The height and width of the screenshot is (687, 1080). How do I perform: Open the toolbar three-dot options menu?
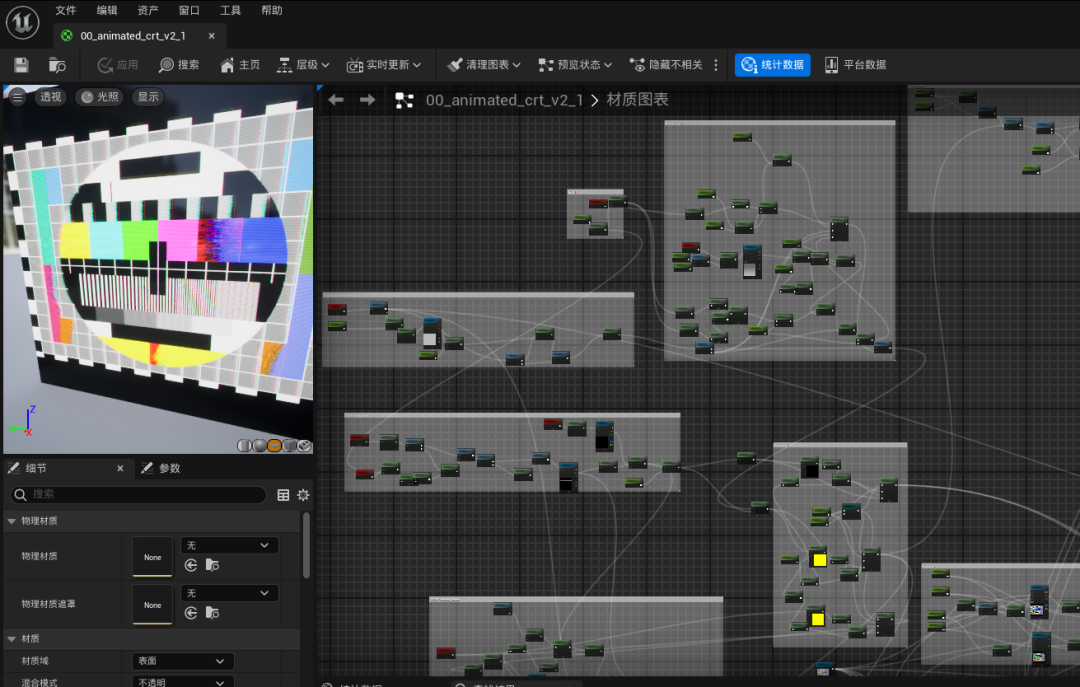tap(716, 65)
